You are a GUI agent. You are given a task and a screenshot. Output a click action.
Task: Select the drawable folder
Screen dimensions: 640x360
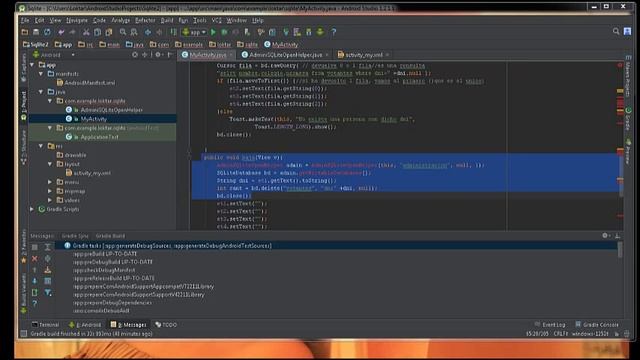coord(71,155)
